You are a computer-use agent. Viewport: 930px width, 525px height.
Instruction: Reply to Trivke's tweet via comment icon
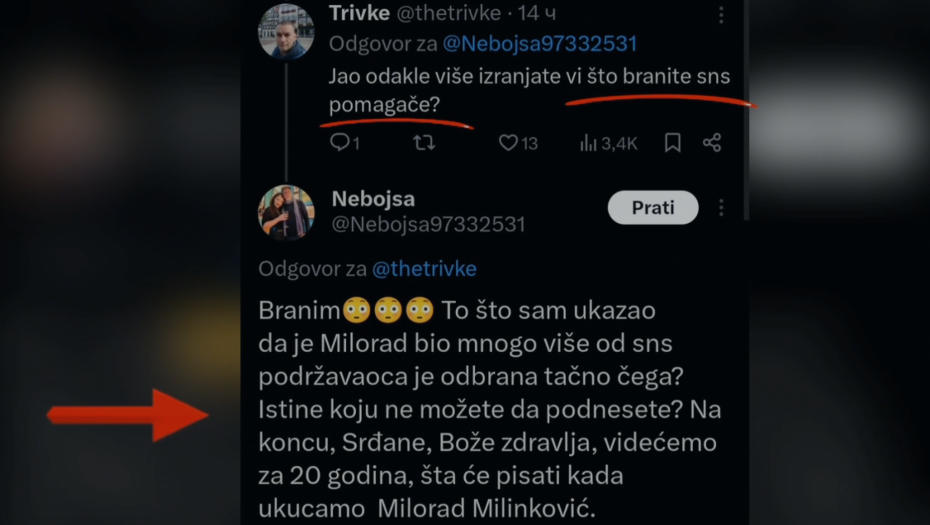point(340,143)
